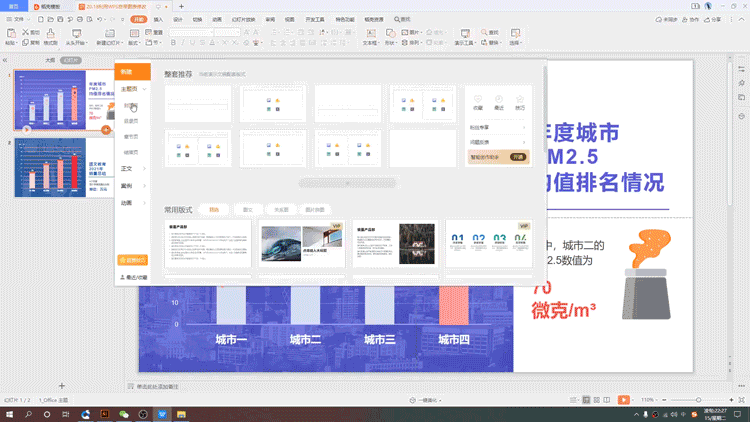Screen dimensions: 750x422
Task: Click the Strikethrough (S) formatting icon
Action: [202, 43]
